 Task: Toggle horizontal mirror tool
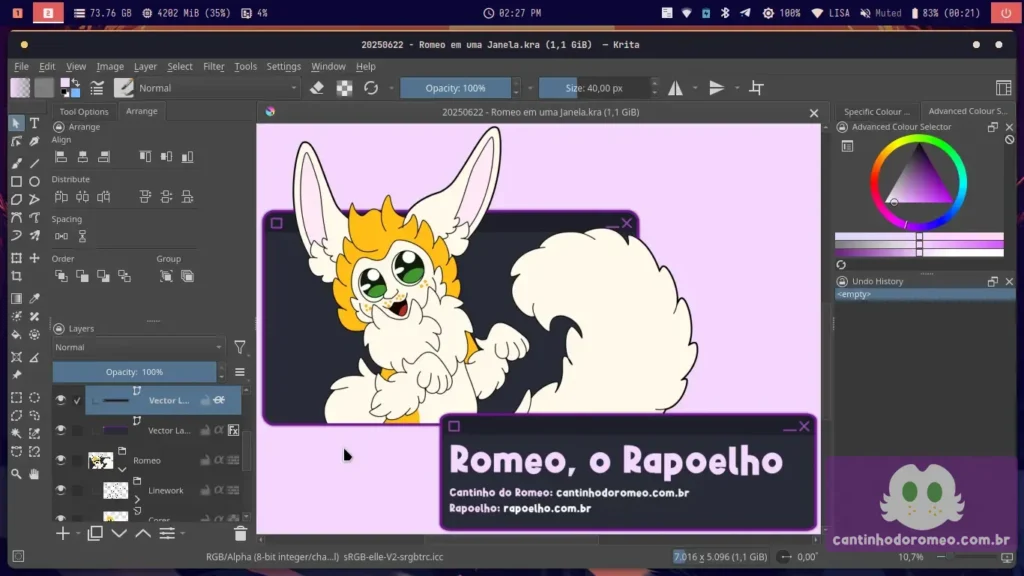pyautogui.click(x=675, y=88)
